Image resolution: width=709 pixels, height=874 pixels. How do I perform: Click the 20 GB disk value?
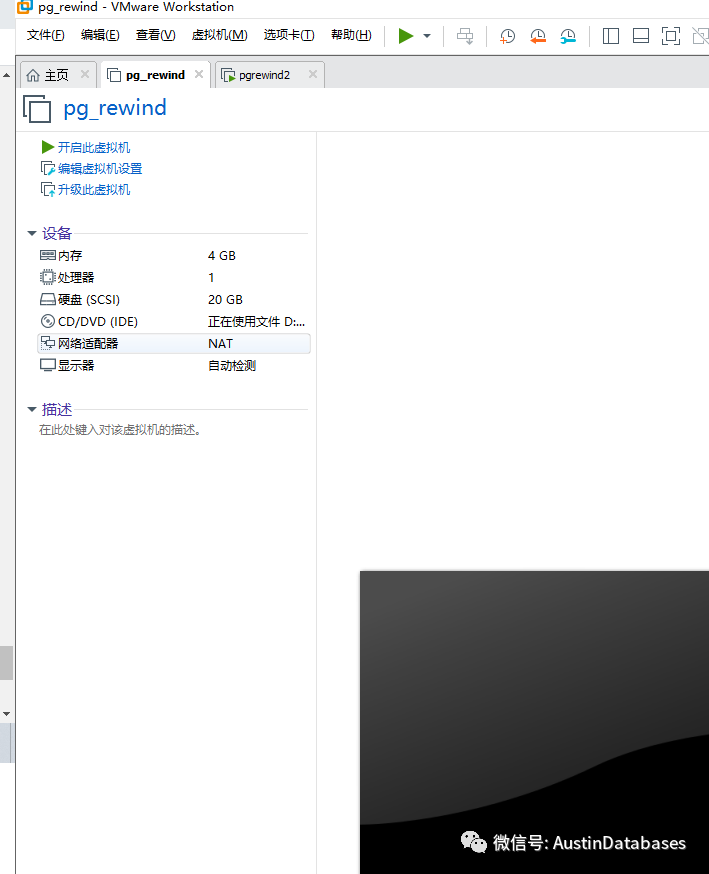pos(225,300)
